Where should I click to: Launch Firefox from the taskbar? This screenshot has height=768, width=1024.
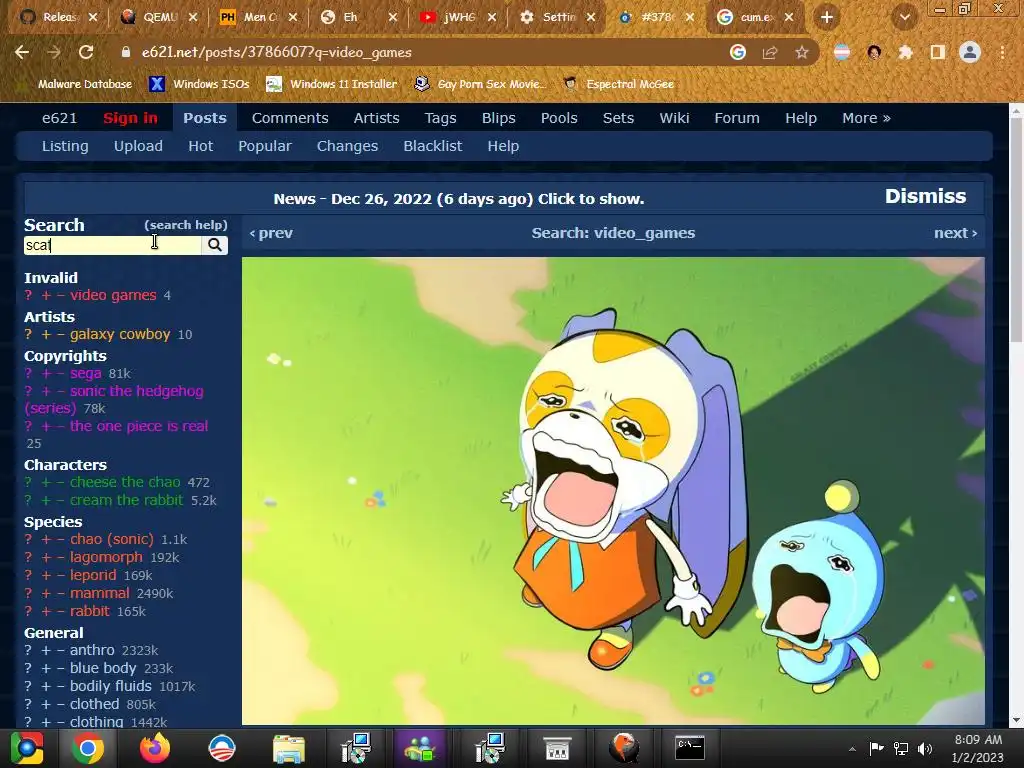click(155, 748)
